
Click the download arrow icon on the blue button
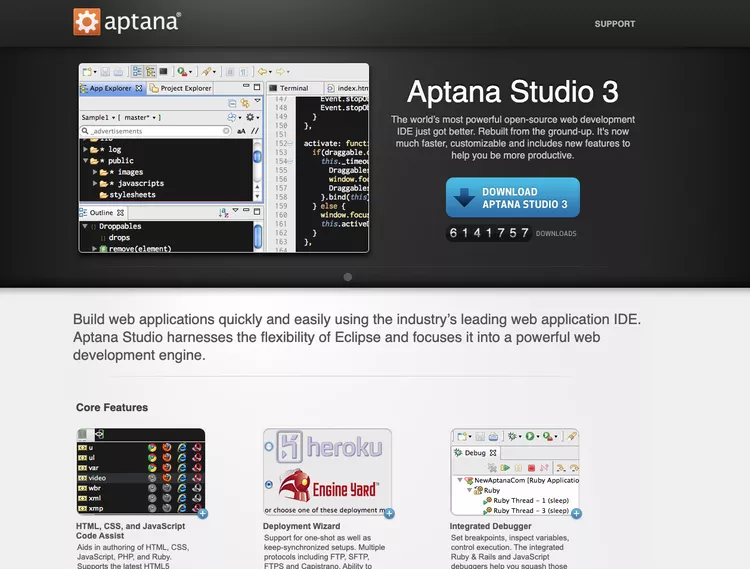pyautogui.click(x=464, y=197)
